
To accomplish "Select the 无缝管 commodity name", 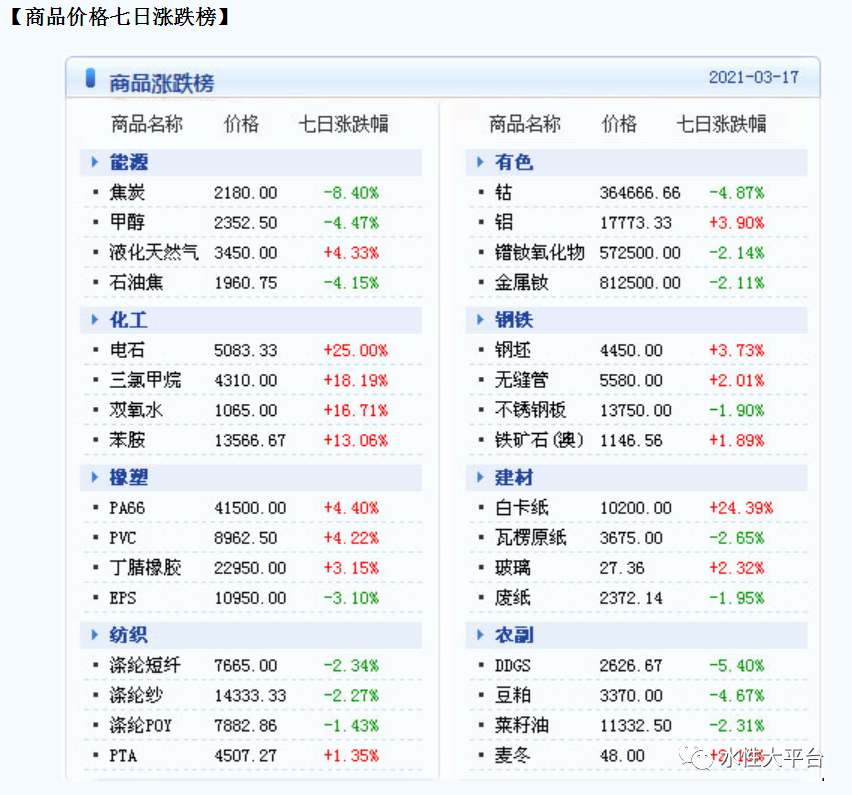I will [x=522, y=380].
